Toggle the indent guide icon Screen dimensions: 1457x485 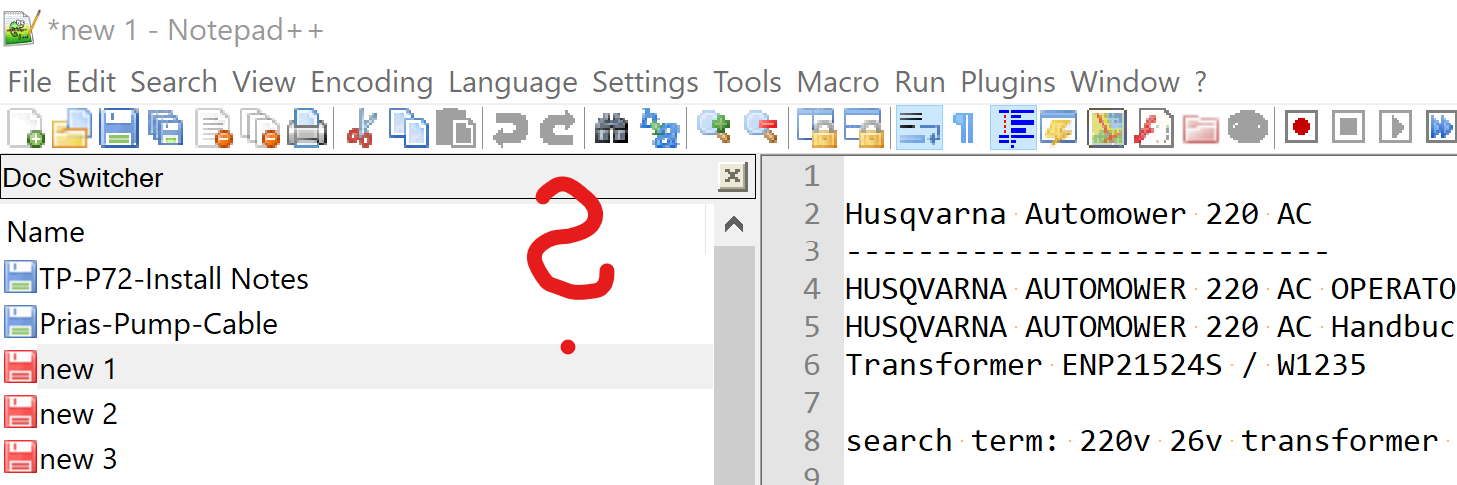[x=1013, y=129]
